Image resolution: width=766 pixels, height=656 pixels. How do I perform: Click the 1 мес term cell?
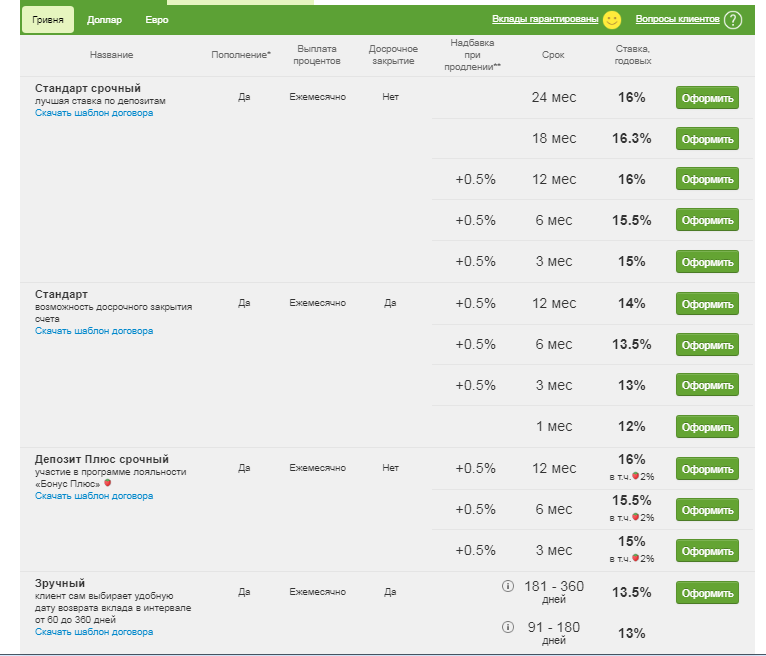(554, 426)
